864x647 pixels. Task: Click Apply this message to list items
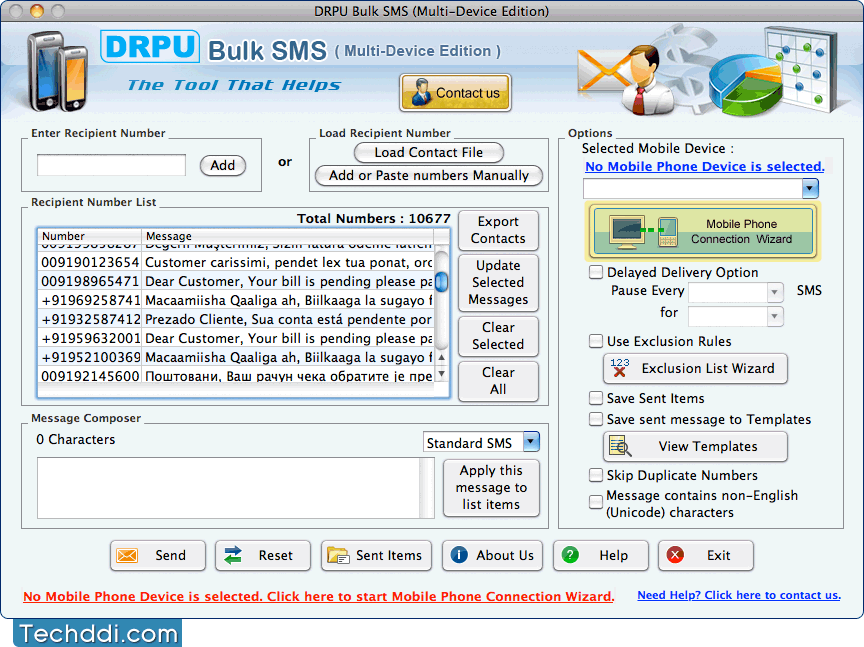[491, 488]
